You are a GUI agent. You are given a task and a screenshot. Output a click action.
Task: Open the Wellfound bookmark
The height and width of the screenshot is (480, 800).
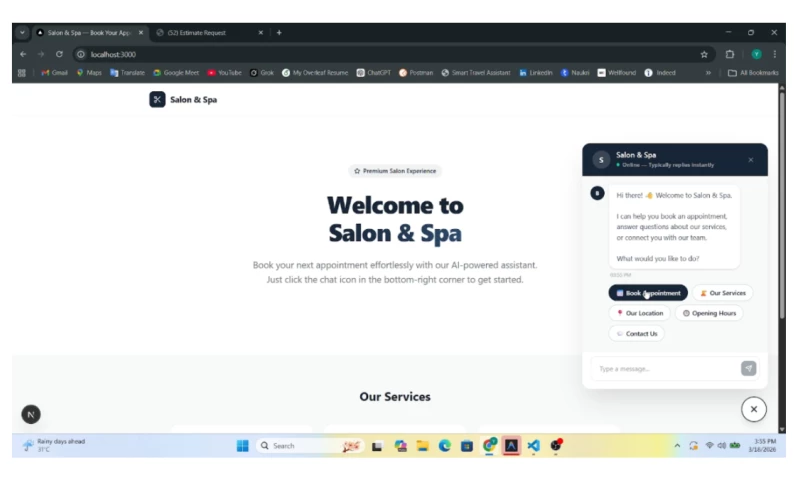pos(617,73)
